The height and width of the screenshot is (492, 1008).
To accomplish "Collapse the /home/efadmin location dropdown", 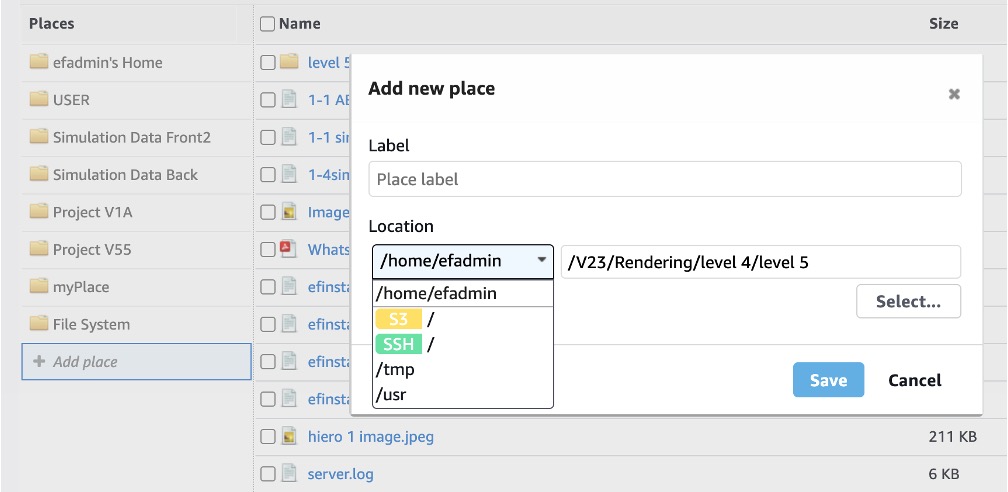I will tap(462, 262).
